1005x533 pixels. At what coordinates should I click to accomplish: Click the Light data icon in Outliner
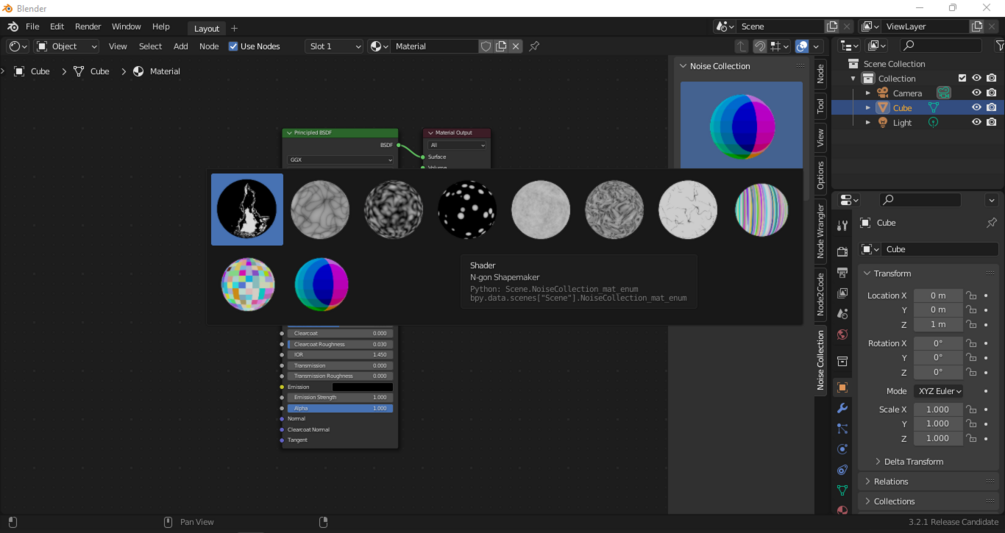coord(933,122)
